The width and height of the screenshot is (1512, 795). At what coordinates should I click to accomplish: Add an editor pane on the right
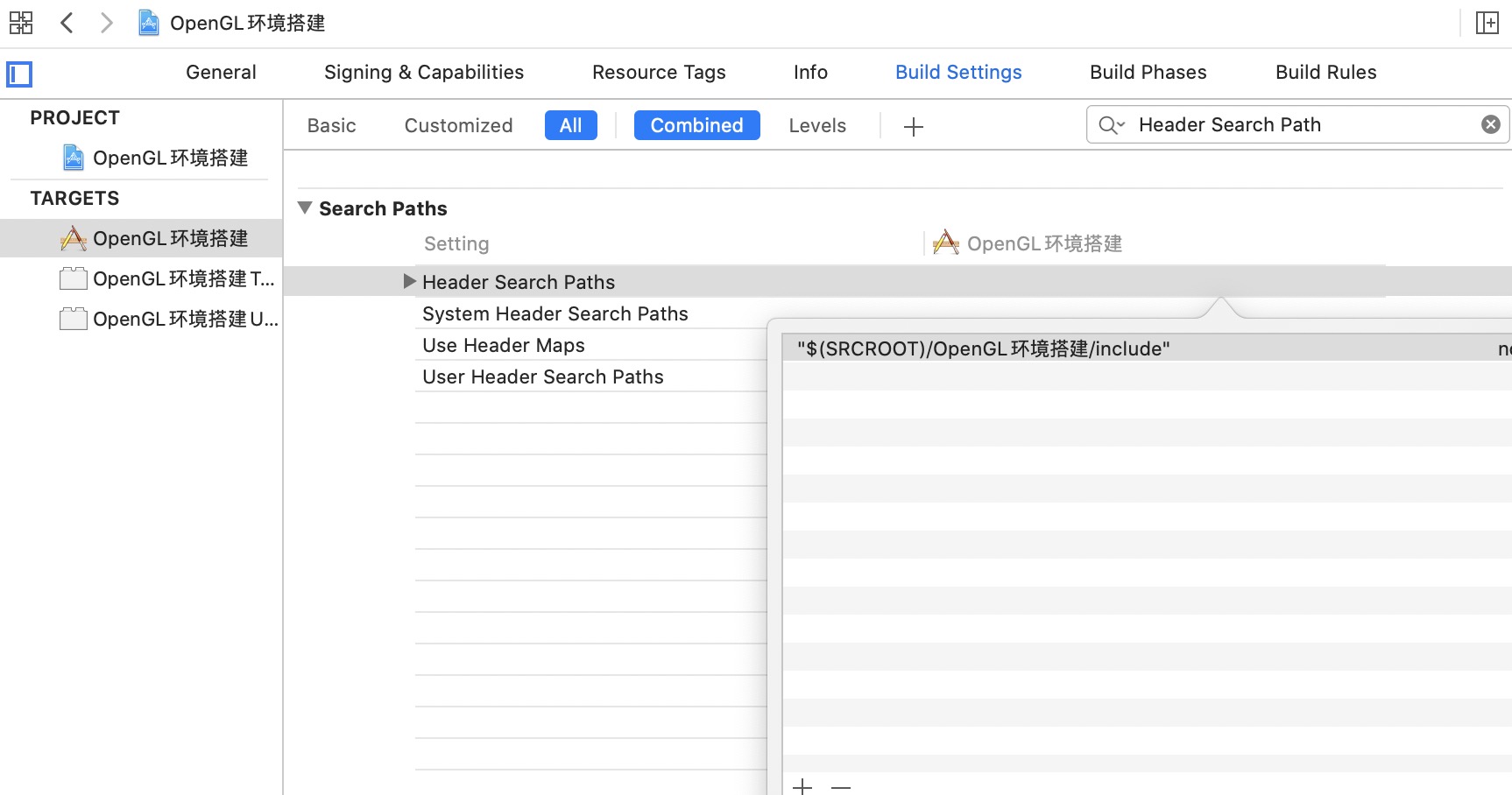(x=1487, y=23)
